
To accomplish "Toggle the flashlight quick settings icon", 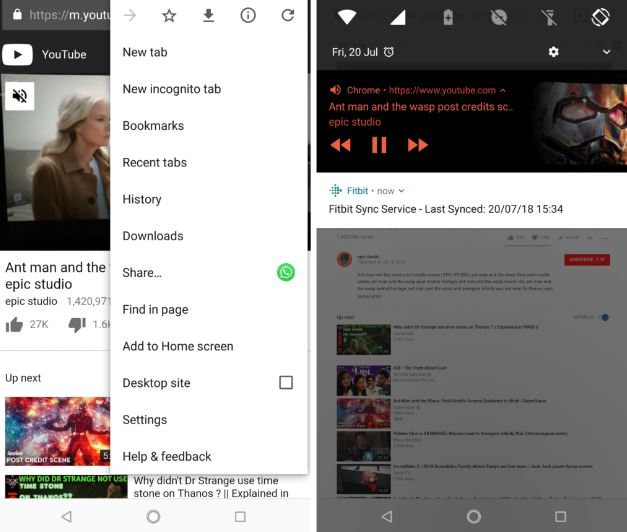I will pos(549,17).
